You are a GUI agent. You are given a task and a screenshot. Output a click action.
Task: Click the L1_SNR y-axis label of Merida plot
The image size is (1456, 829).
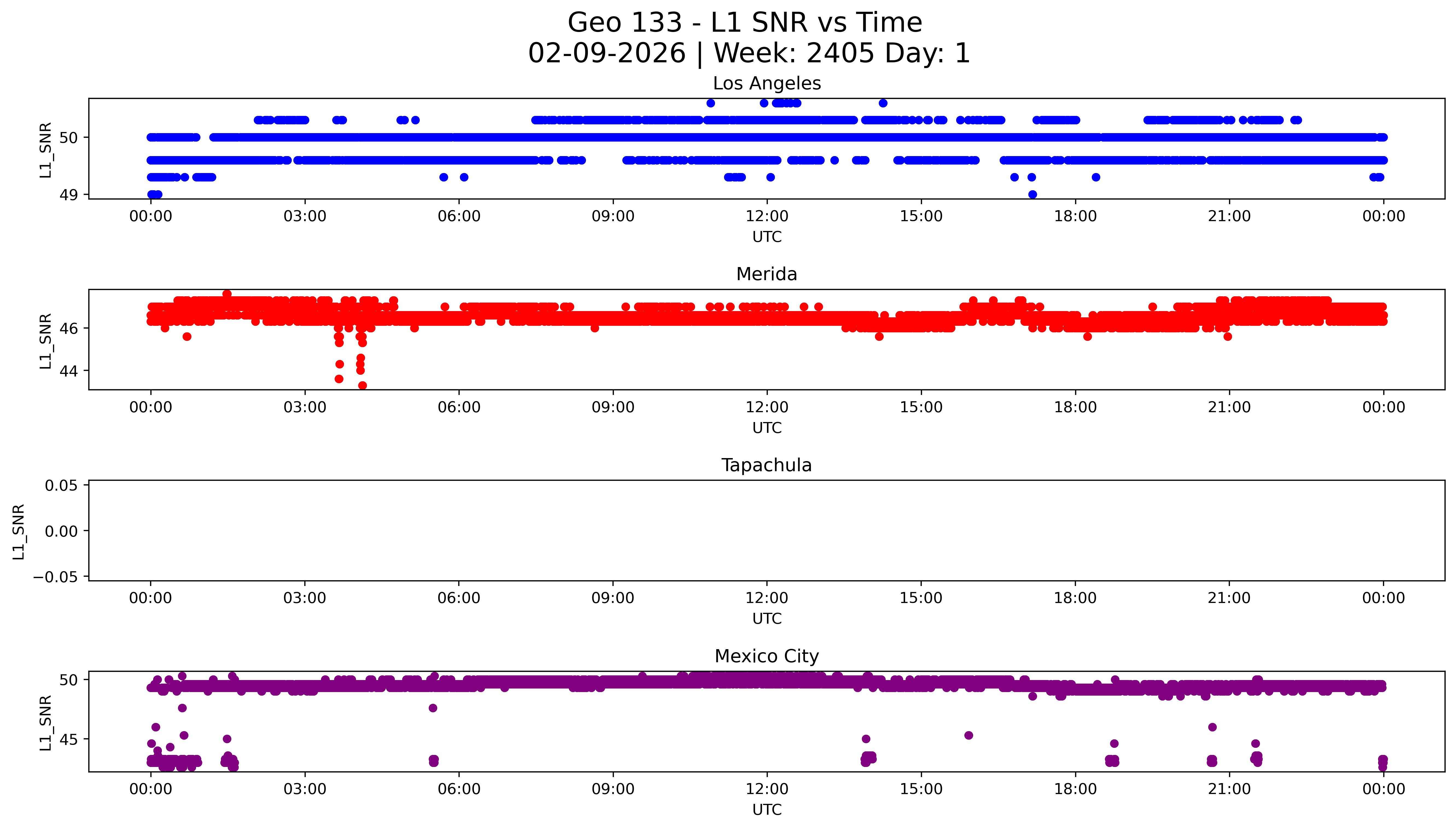(x=46, y=341)
